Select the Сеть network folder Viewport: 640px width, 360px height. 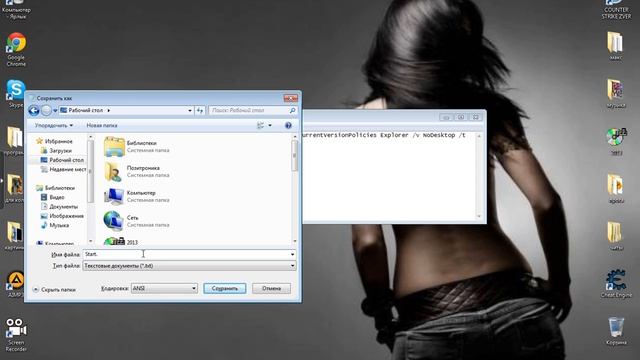137,221
